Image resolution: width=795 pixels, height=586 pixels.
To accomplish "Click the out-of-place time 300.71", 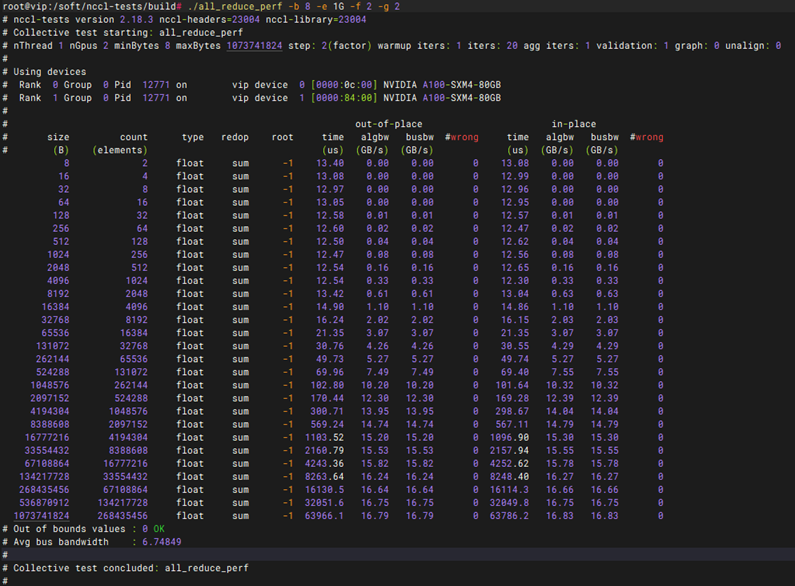I will [327, 412].
